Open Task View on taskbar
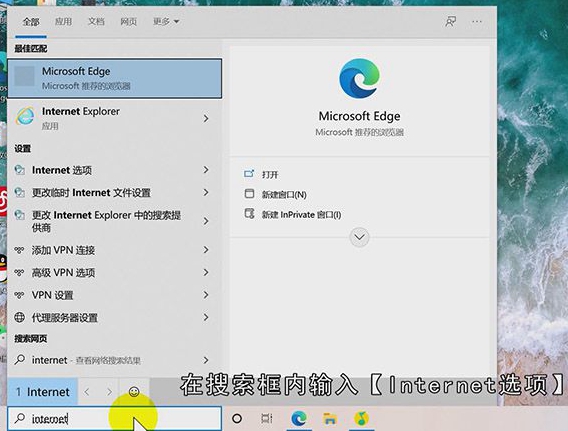 [267, 419]
